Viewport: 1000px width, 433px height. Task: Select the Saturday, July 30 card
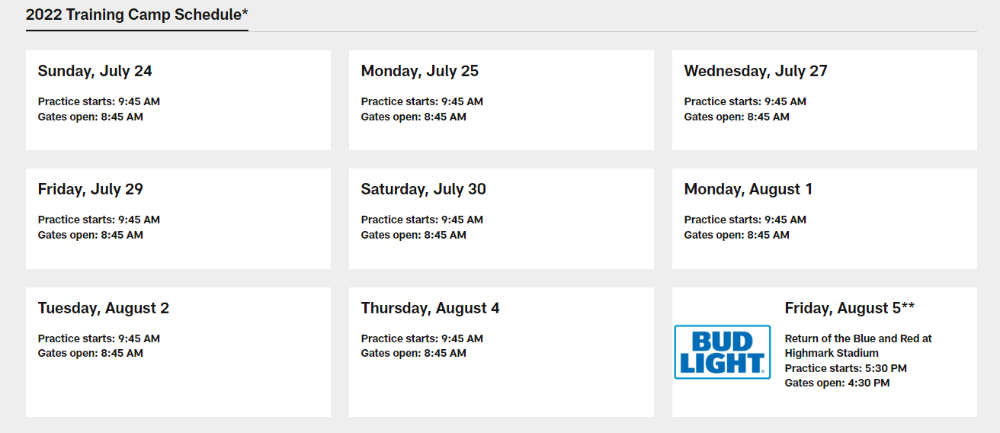(501, 219)
